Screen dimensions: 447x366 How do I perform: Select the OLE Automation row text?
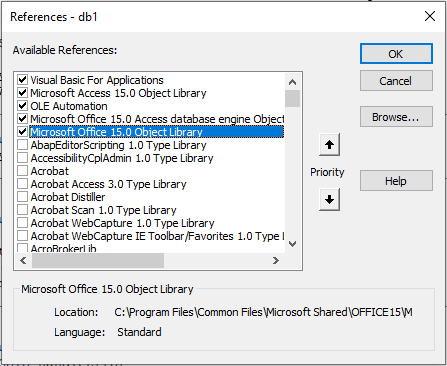[69, 106]
